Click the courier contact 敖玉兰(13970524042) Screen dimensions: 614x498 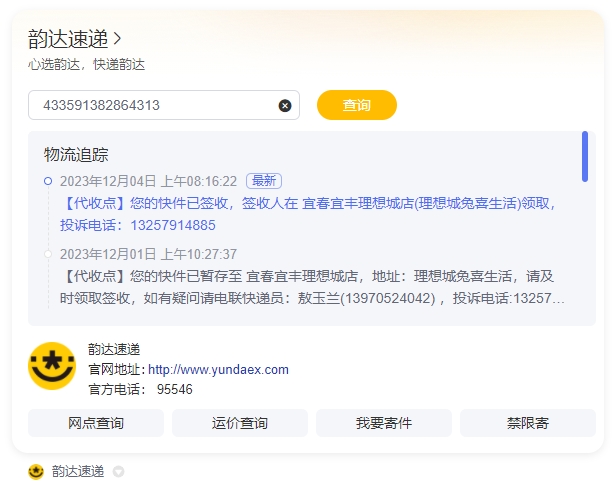[367, 298]
